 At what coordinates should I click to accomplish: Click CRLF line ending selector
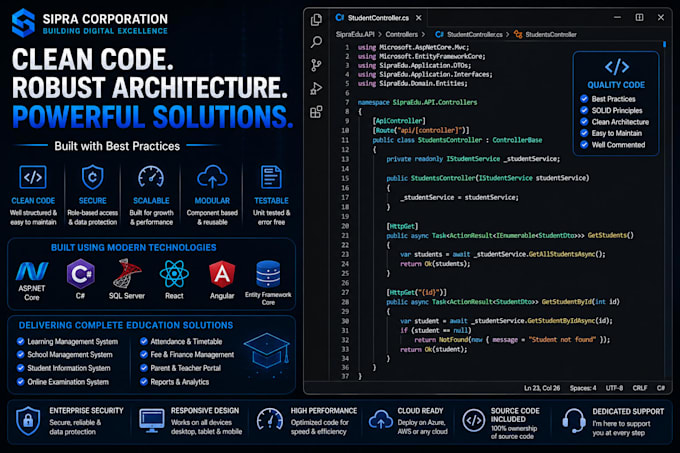640,388
